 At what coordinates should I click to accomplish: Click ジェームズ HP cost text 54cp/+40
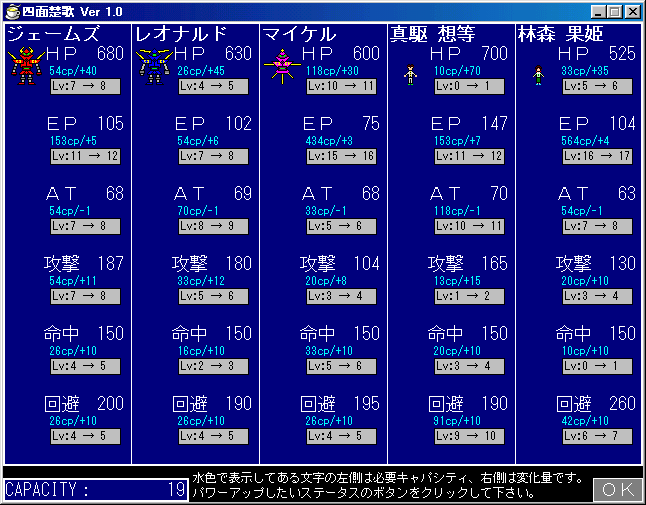[73, 71]
